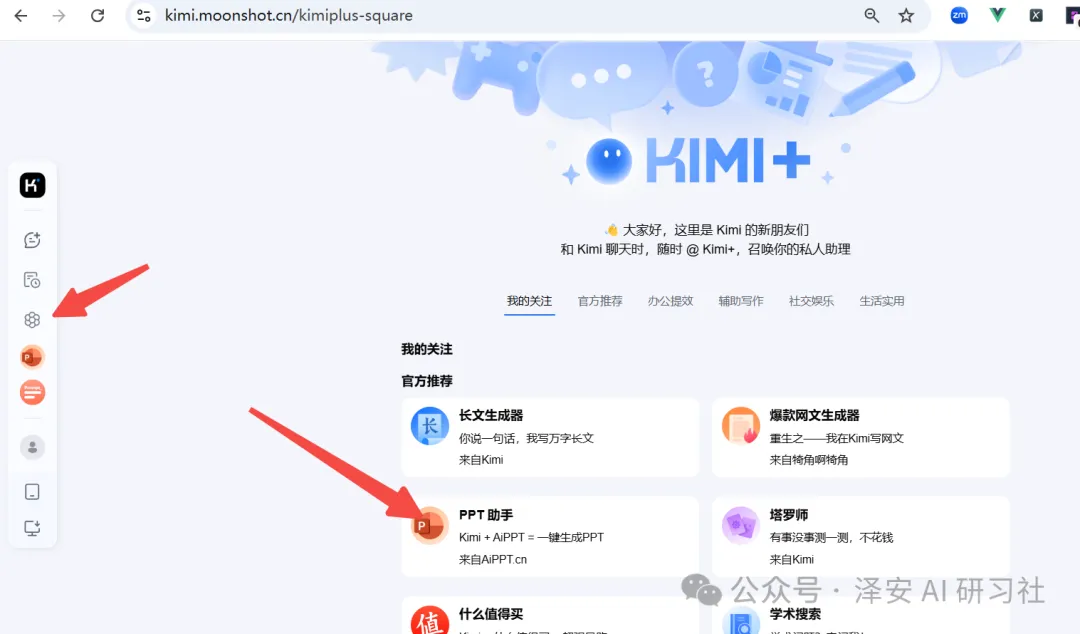This screenshot has height=634, width=1080.
Task: Open Kimi+ square icon in sidebar
Action: point(32,320)
